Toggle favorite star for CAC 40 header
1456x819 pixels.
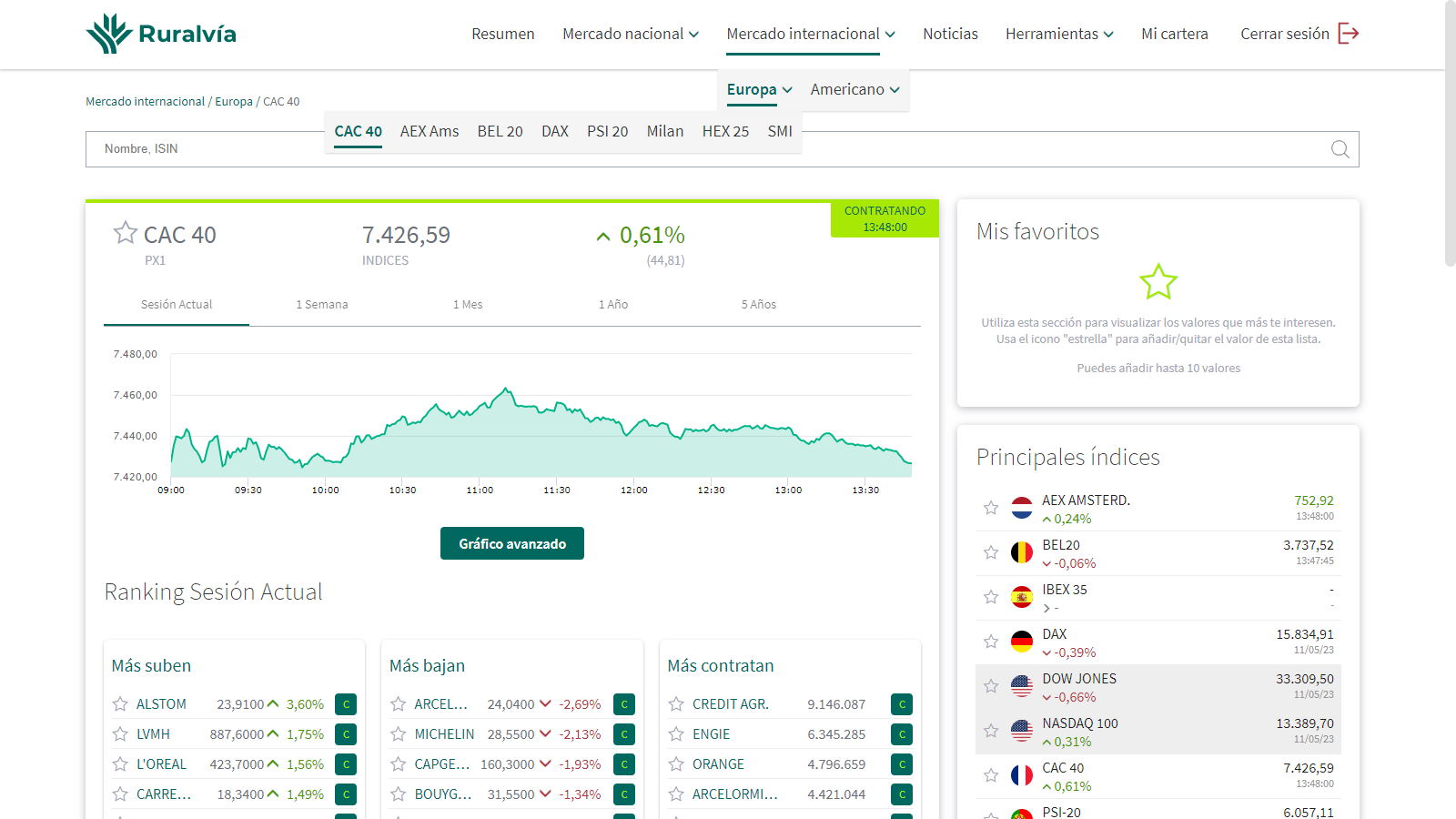pyautogui.click(x=125, y=233)
